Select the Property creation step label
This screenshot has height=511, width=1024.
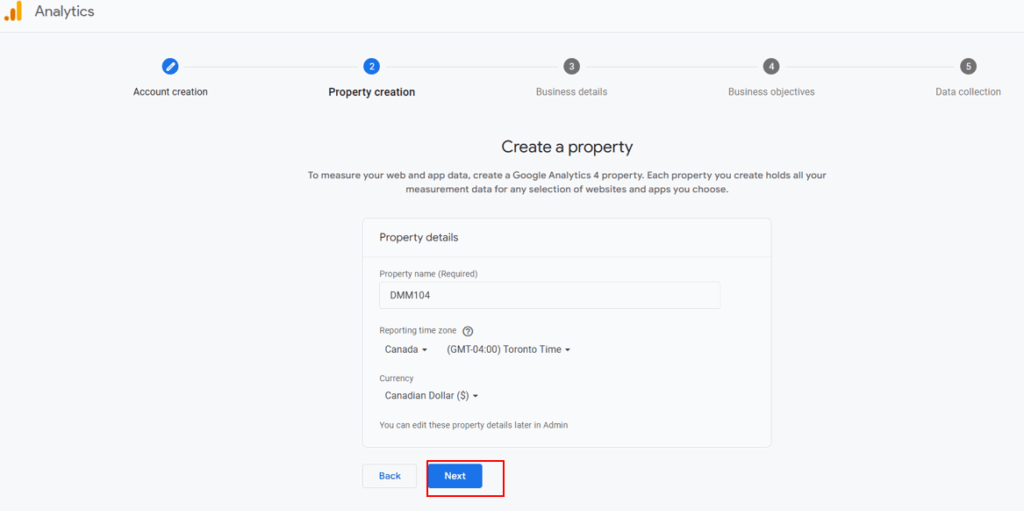(372, 92)
